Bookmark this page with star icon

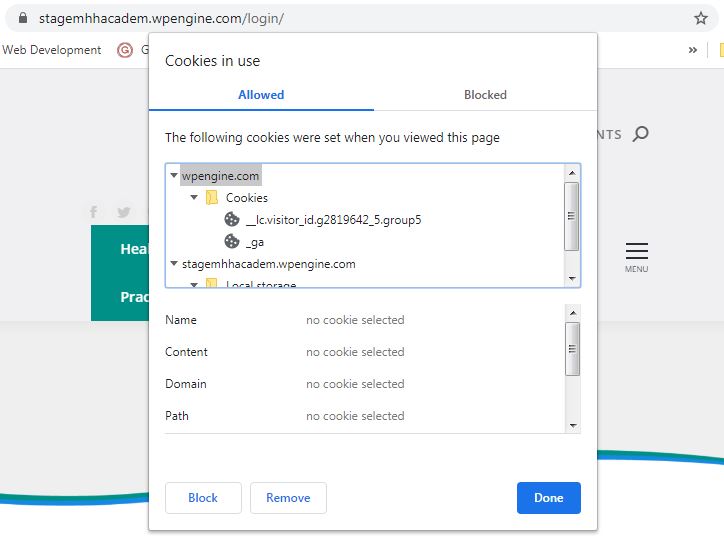[701, 18]
